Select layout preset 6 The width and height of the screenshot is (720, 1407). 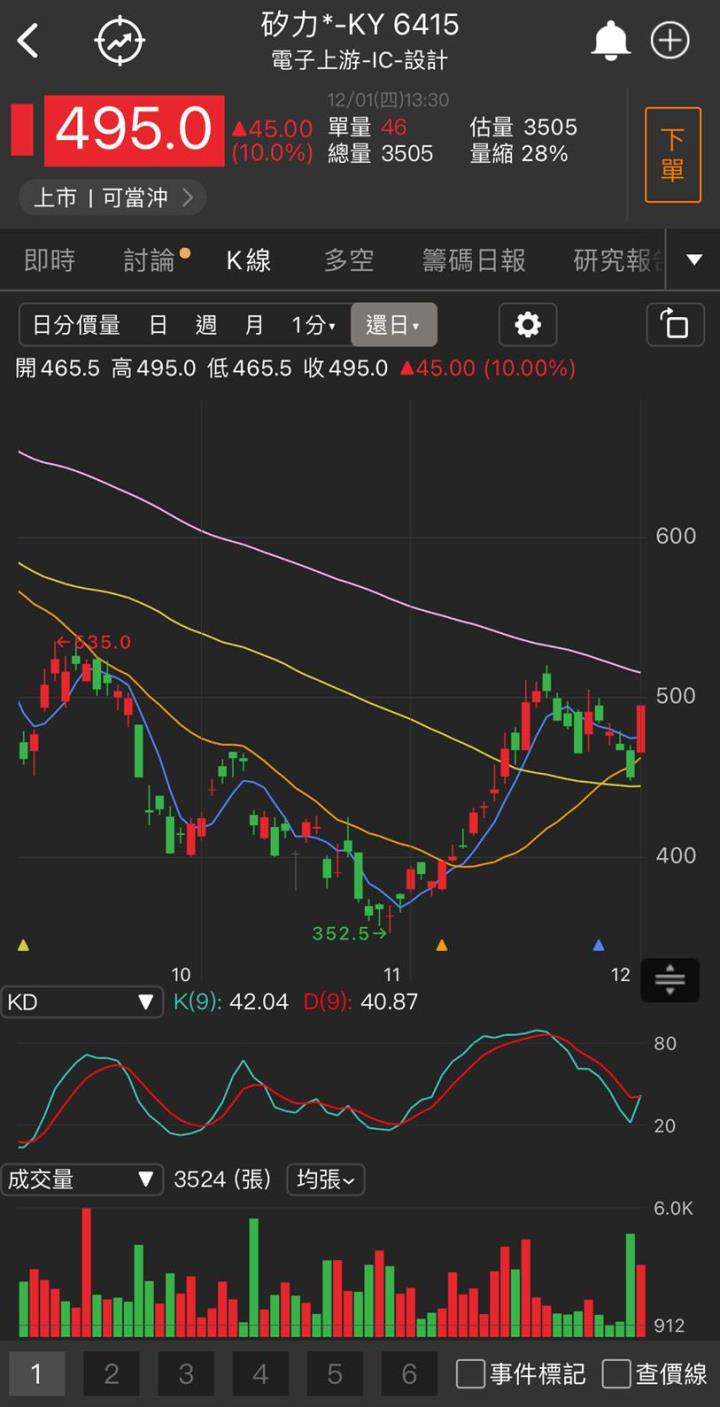(409, 1374)
